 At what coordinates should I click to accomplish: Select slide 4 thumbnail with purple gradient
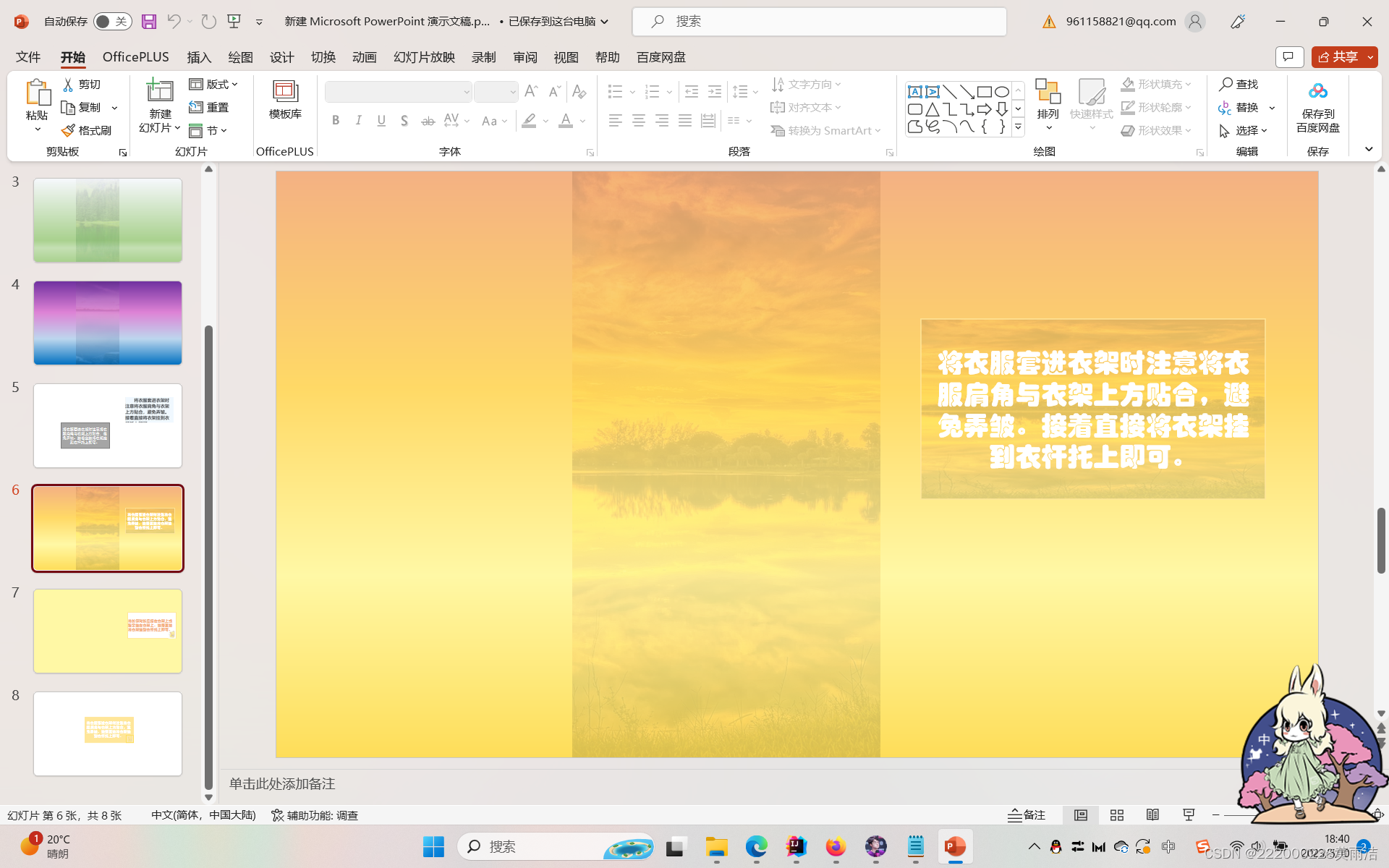[x=108, y=323]
